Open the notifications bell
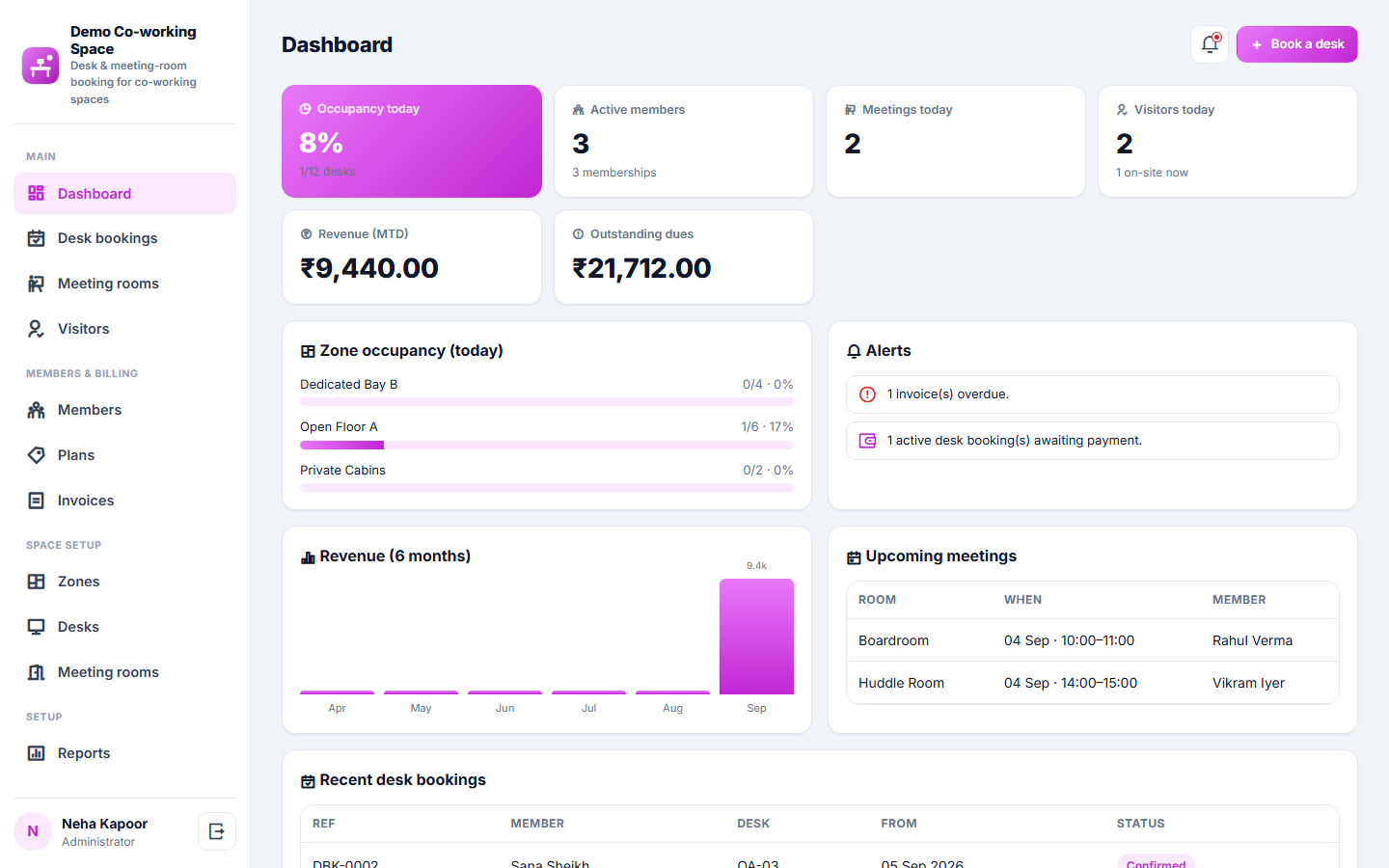This screenshot has height=868, width=1389. click(x=1210, y=44)
